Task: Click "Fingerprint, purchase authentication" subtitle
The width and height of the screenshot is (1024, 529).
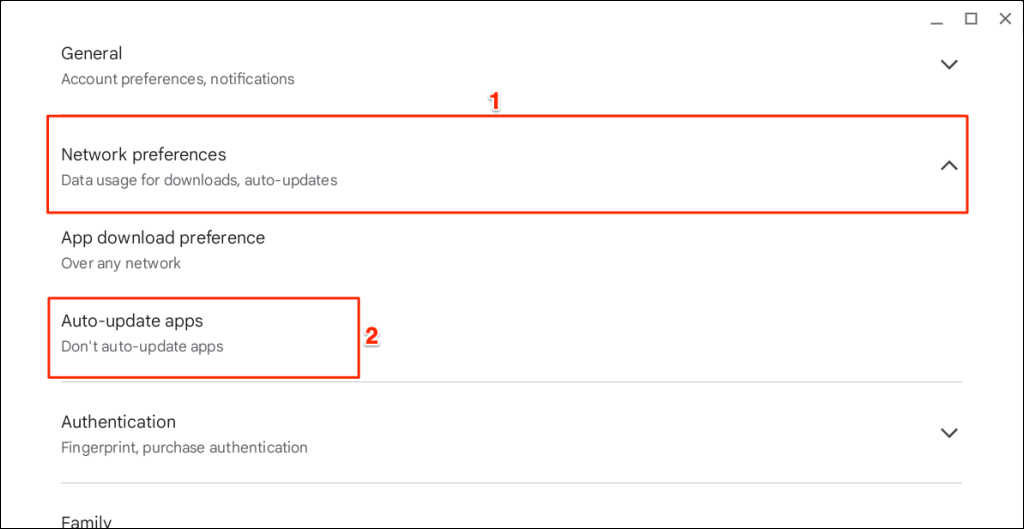Action: 184,447
